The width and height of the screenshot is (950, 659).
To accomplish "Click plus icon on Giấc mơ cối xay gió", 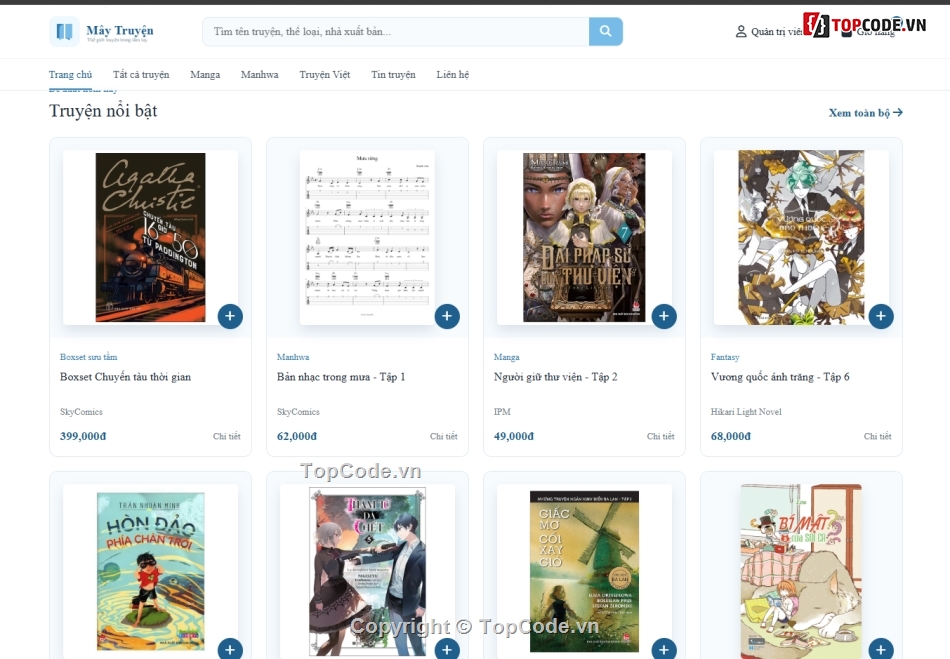I will 664,649.
